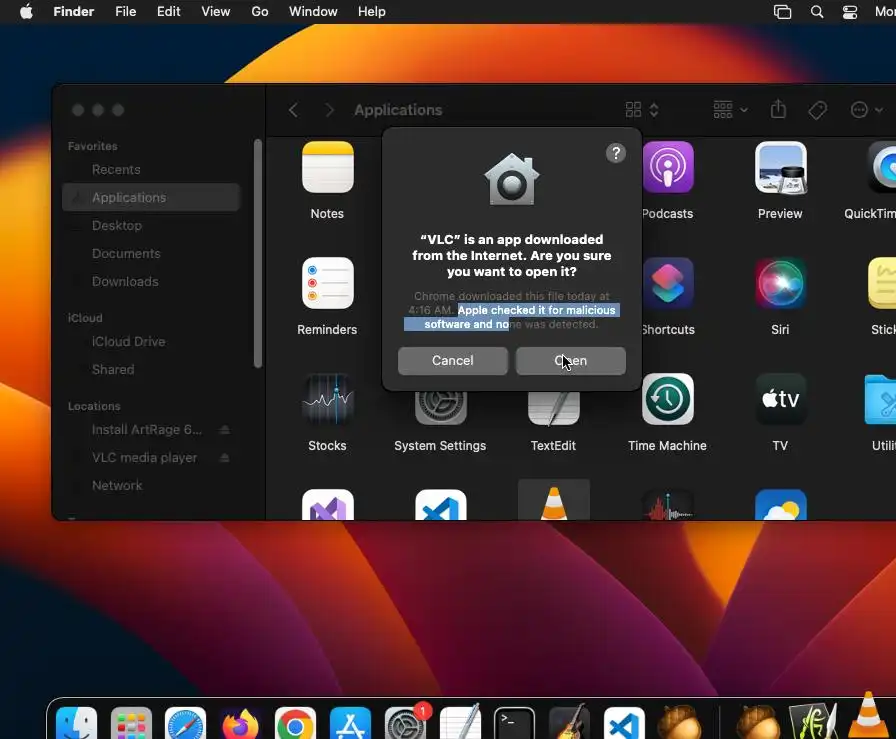Open the More actions ellipsis dropdown
Image resolution: width=896 pixels, height=739 pixels.
(x=867, y=110)
